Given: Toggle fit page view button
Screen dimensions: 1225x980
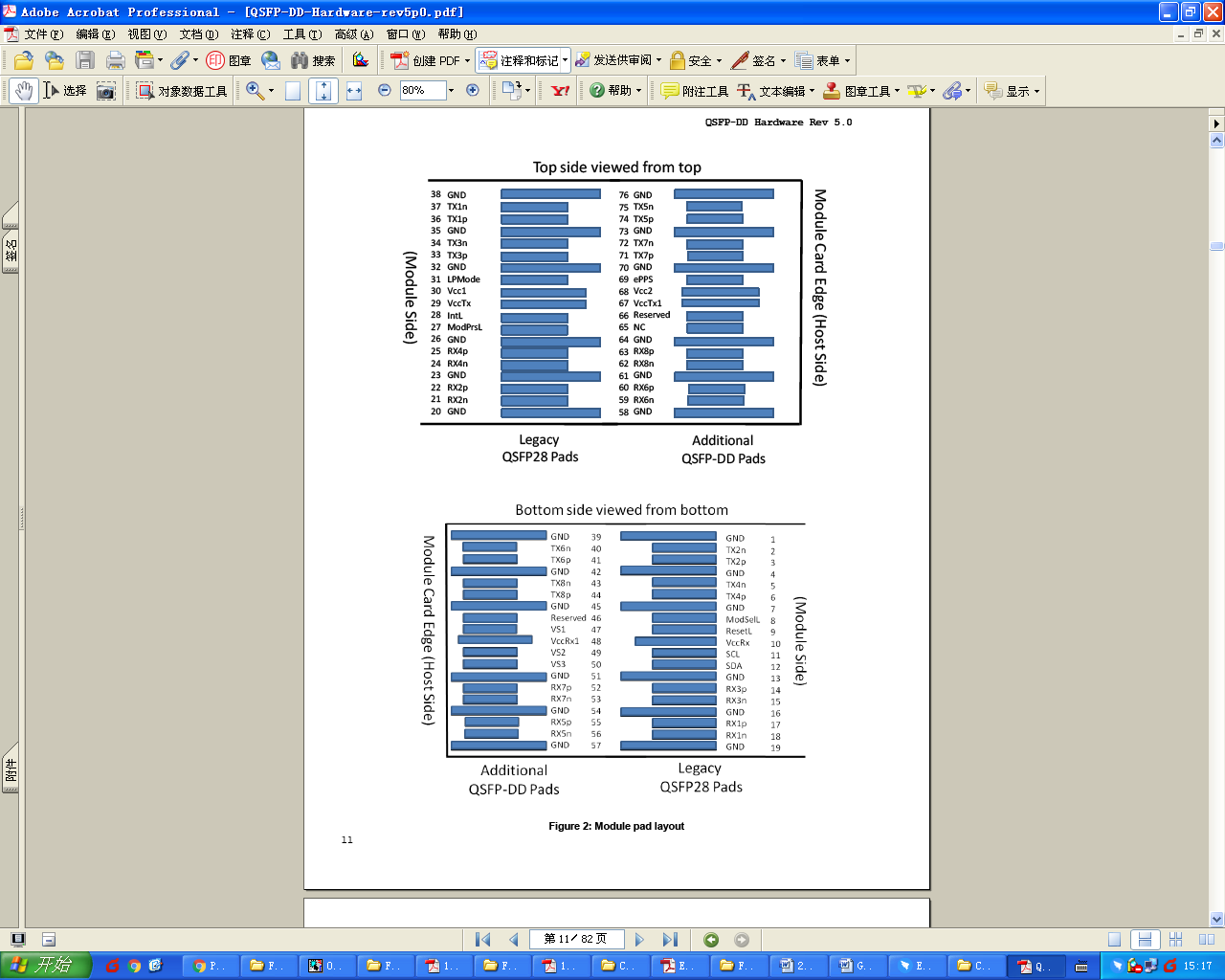Looking at the screenshot, I should click(x=323, y=91).
